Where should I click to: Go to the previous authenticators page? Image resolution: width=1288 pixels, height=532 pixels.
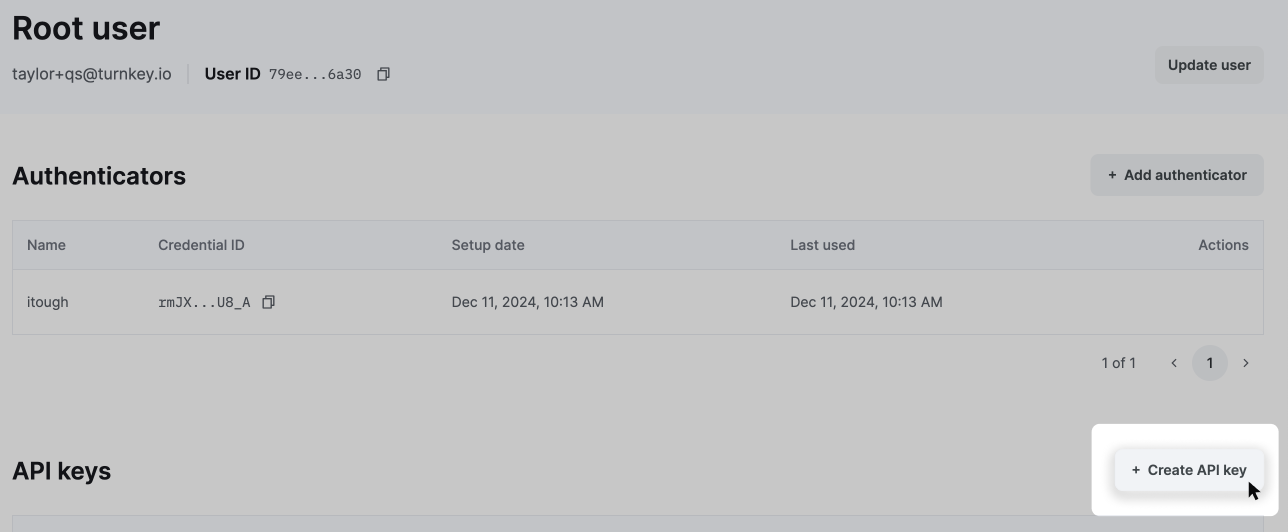coord(1174,363)
